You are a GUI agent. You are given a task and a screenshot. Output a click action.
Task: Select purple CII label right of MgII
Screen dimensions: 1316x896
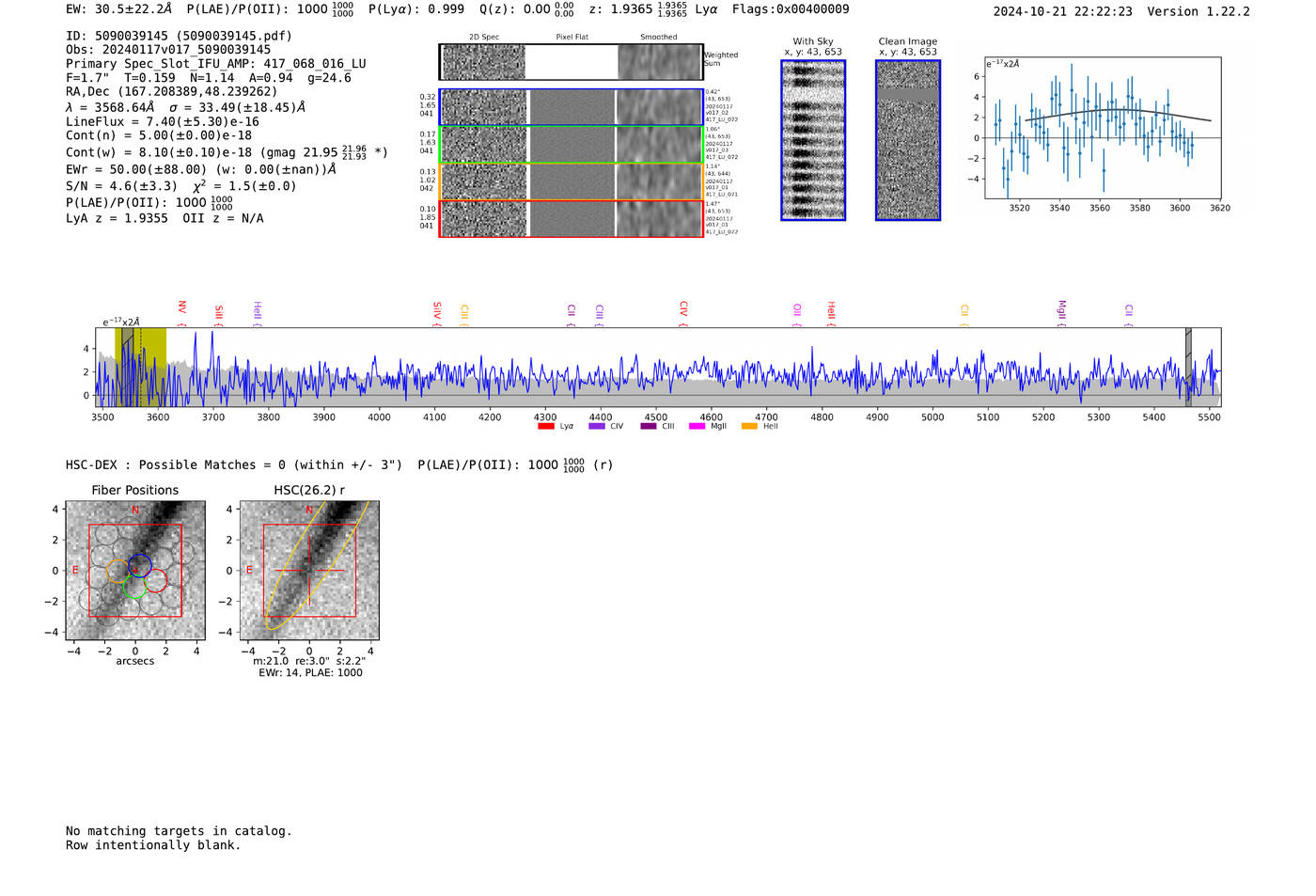tap(1129, 311)
